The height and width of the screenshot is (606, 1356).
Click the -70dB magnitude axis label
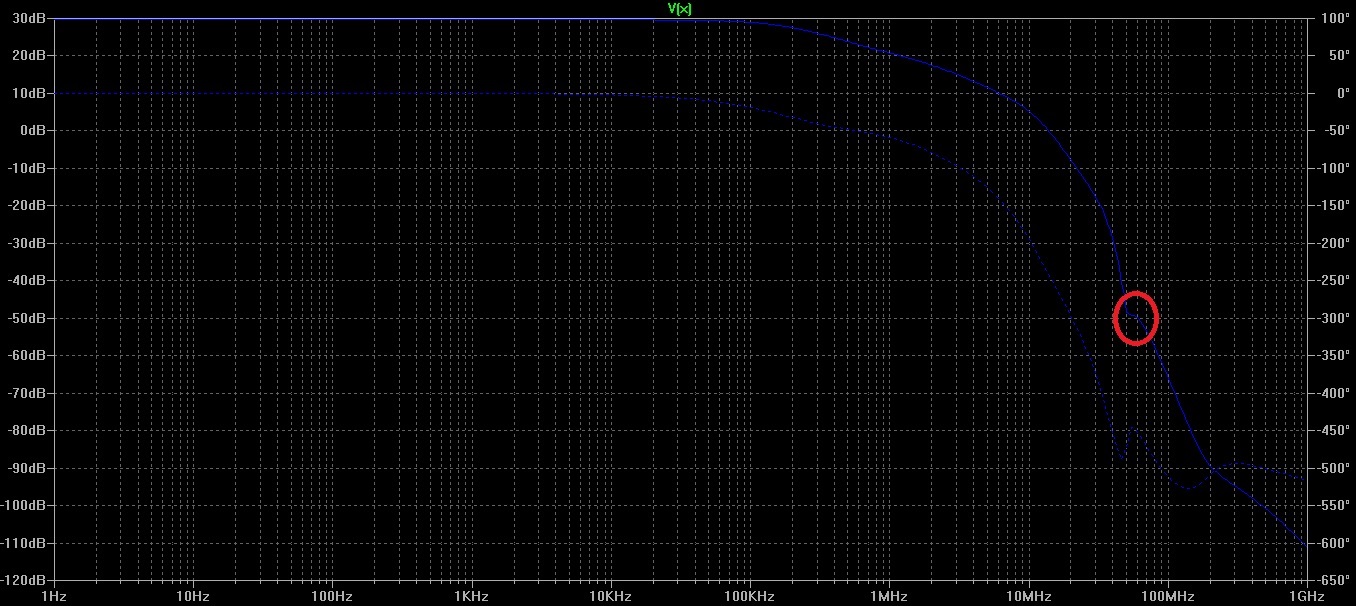click(28, 393)
